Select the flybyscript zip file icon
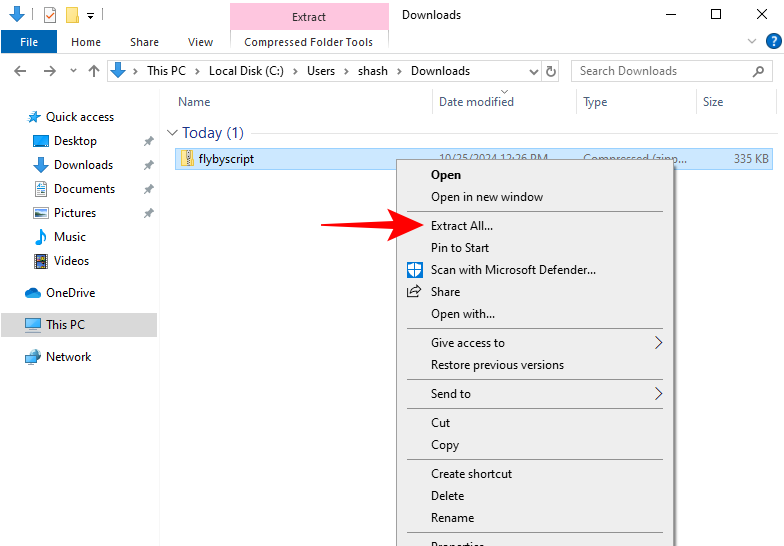784x546 pixels. tap(187, 158)
